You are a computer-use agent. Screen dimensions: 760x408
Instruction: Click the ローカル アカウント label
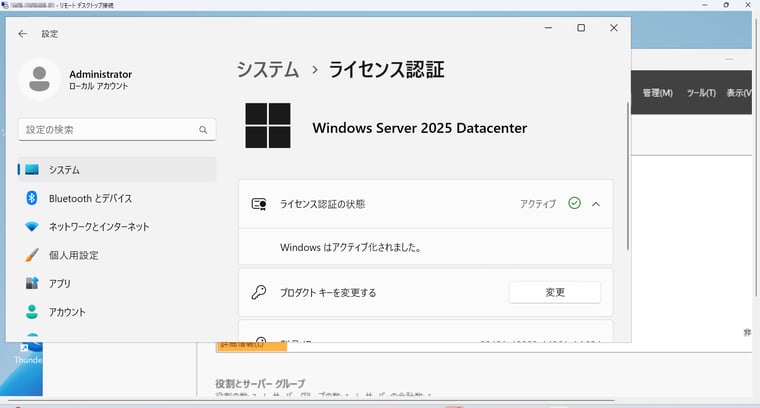[x=98, y=86]
